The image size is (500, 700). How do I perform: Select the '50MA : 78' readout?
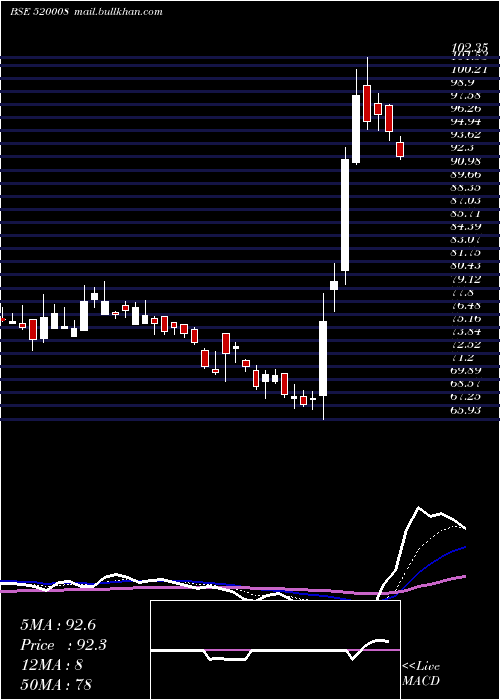pos(56,684)
